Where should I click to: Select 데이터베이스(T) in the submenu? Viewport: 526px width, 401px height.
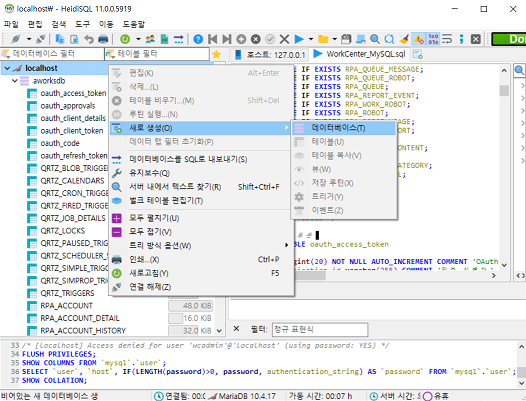[x=344, y=128]
